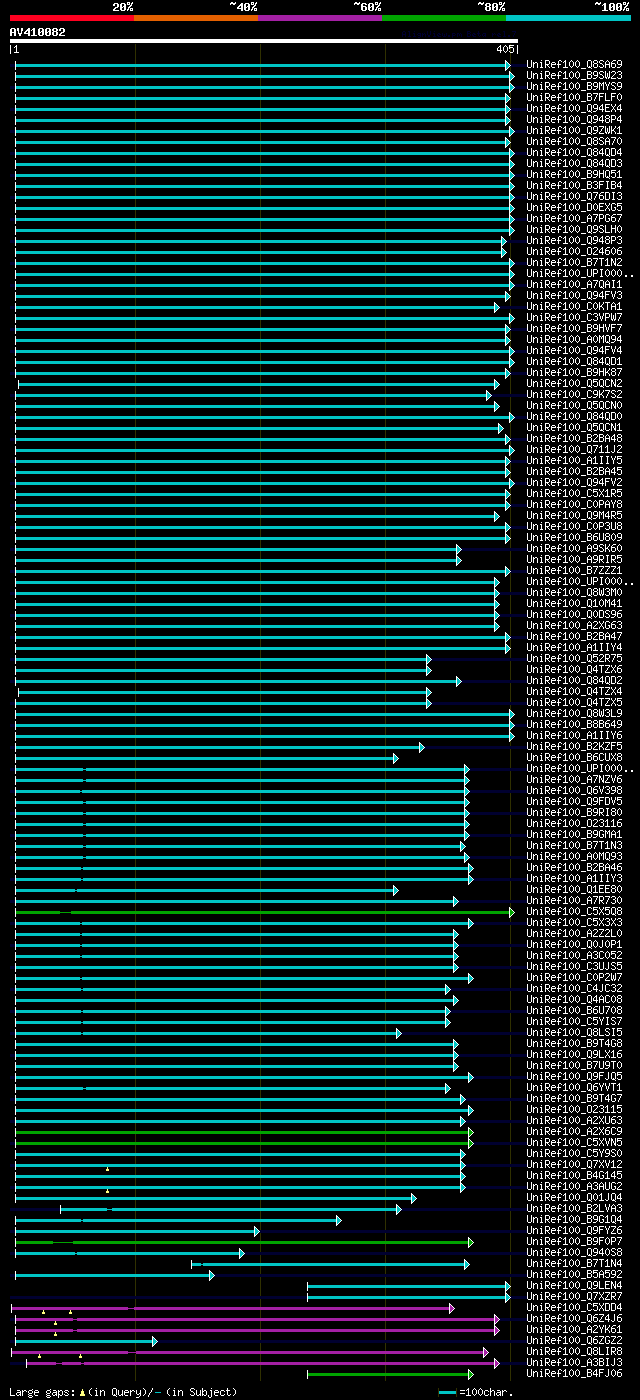
Task: Select hit UniRef100_A2X6C9
Action: (x=574, y=1132)
